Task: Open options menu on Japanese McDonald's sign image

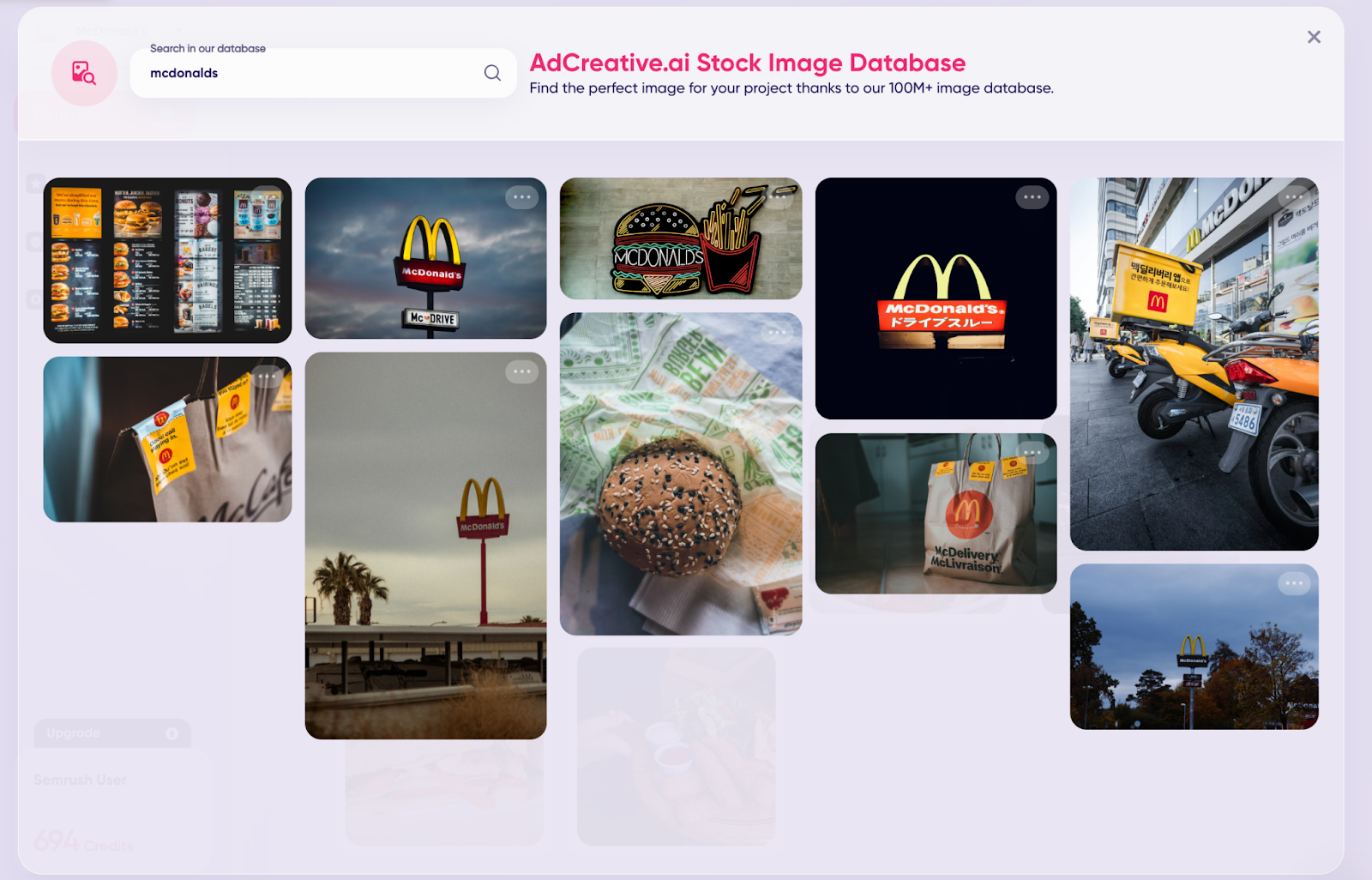Action: 1032,197
